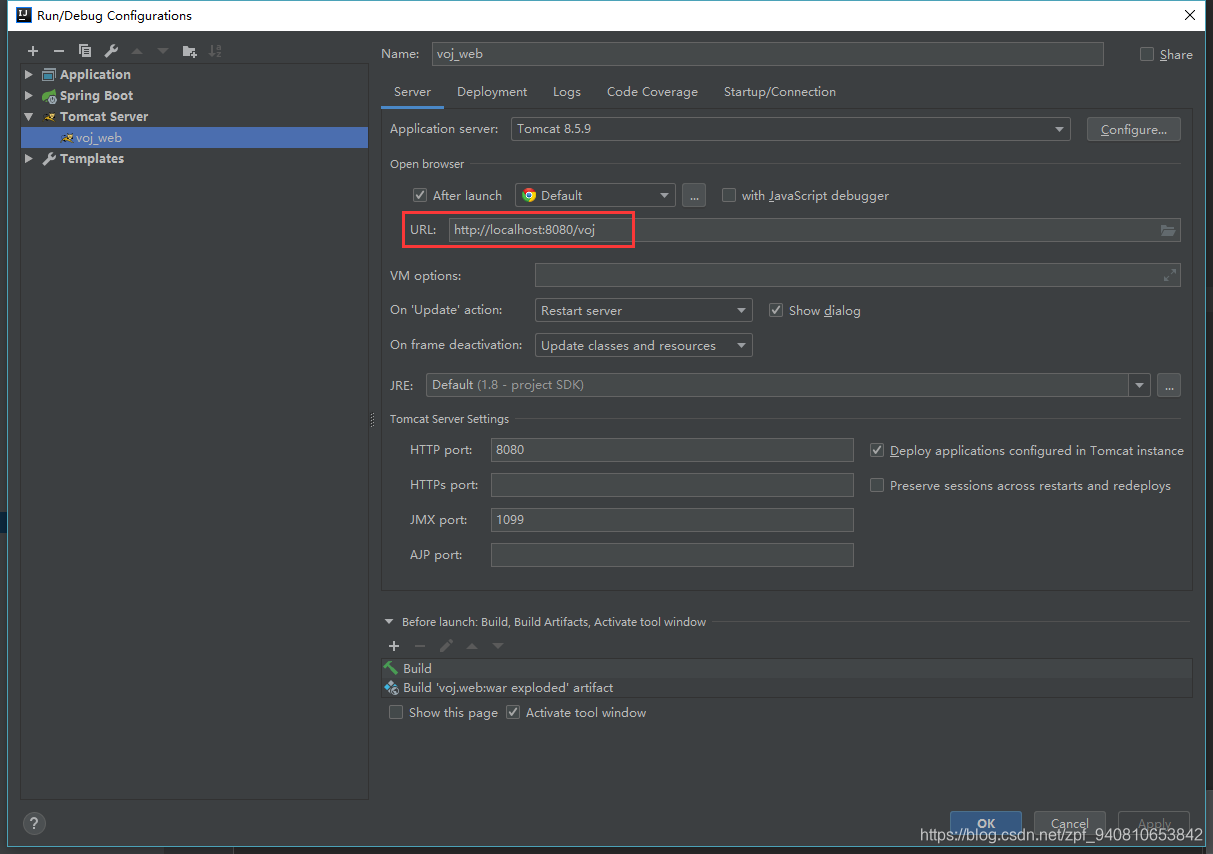This screenshot has width=1213, height=854.
Task: Click the HTTP port field
Action: click(672, 450)
